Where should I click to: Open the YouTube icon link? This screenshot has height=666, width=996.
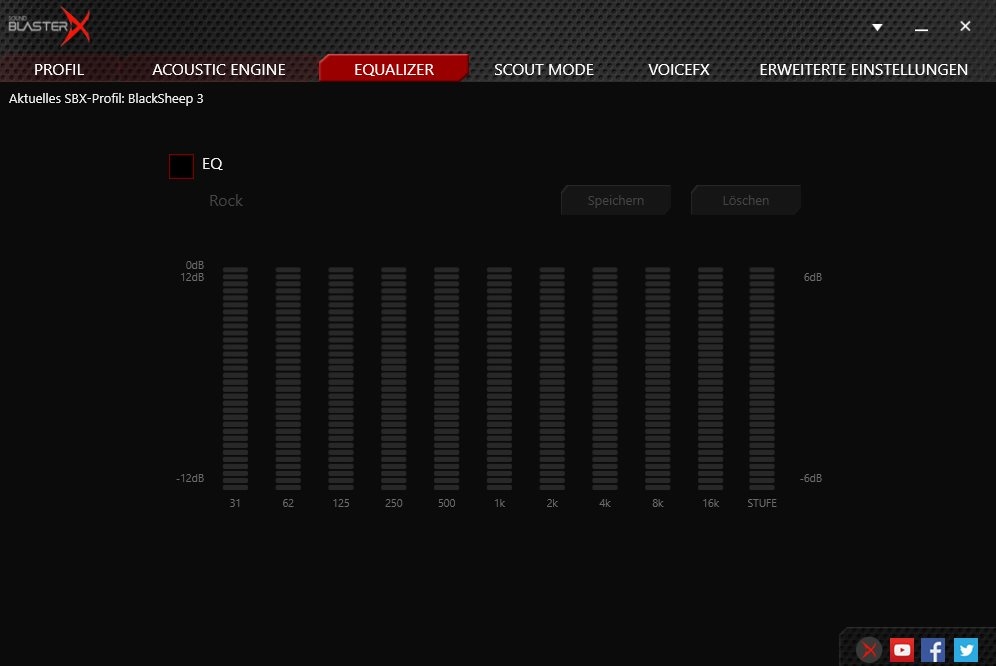[901, 650]
